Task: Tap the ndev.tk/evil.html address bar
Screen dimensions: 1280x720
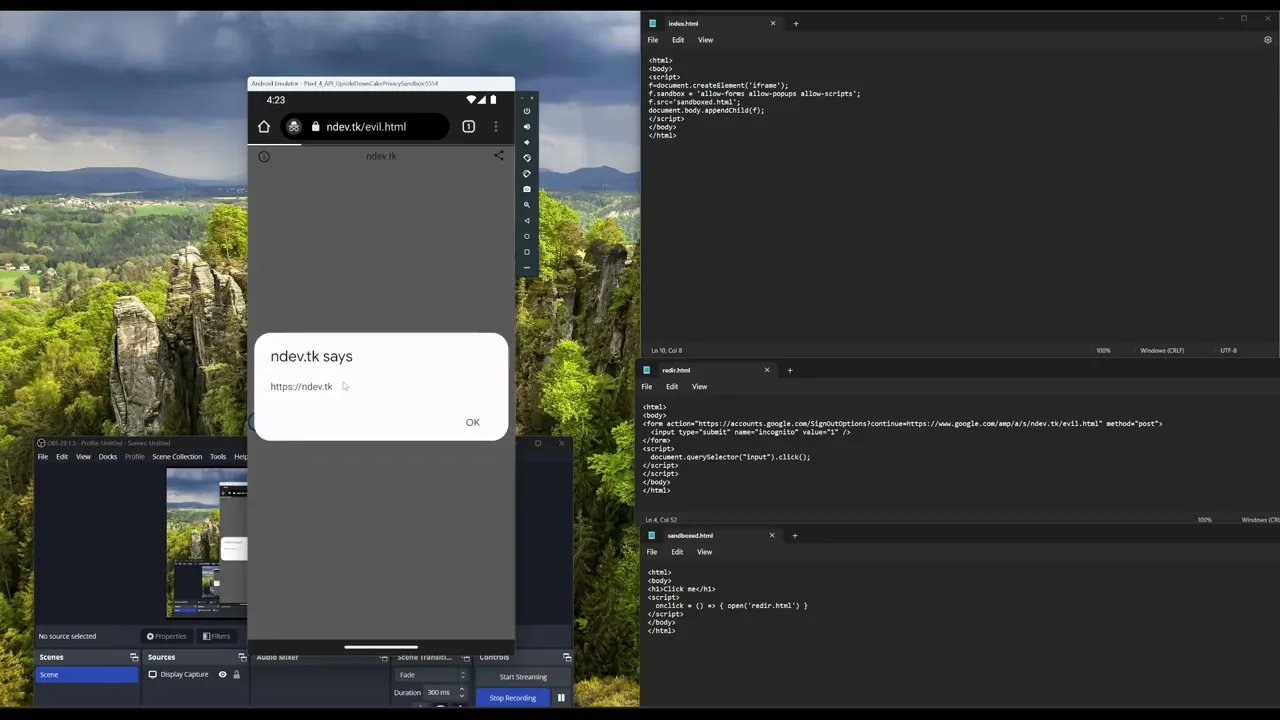Action: pyautogui.click(x=365, y=127)
